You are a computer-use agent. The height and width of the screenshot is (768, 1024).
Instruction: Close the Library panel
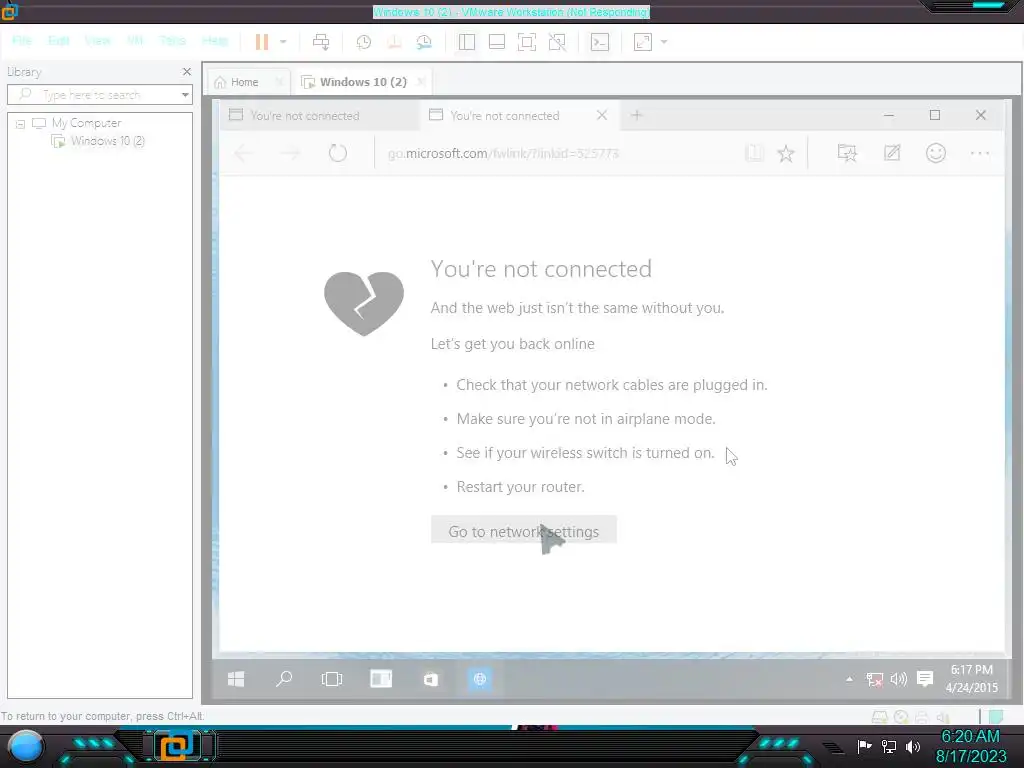[x=187, y=72]
